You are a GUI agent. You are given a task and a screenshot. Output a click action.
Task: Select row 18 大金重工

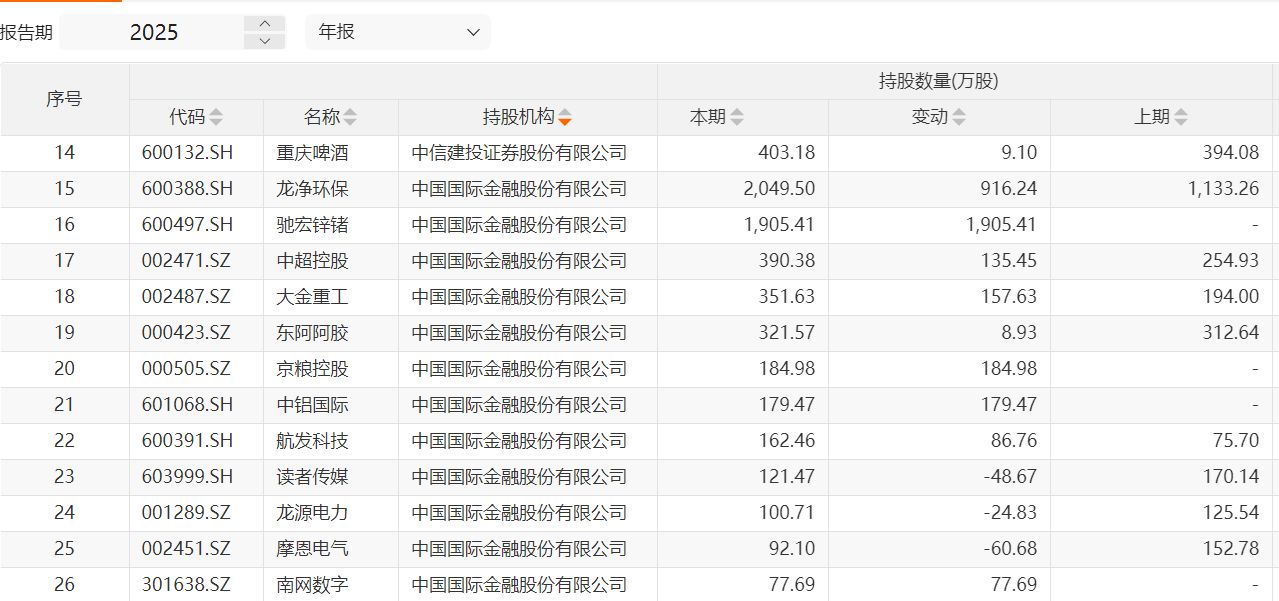[312, 297]
